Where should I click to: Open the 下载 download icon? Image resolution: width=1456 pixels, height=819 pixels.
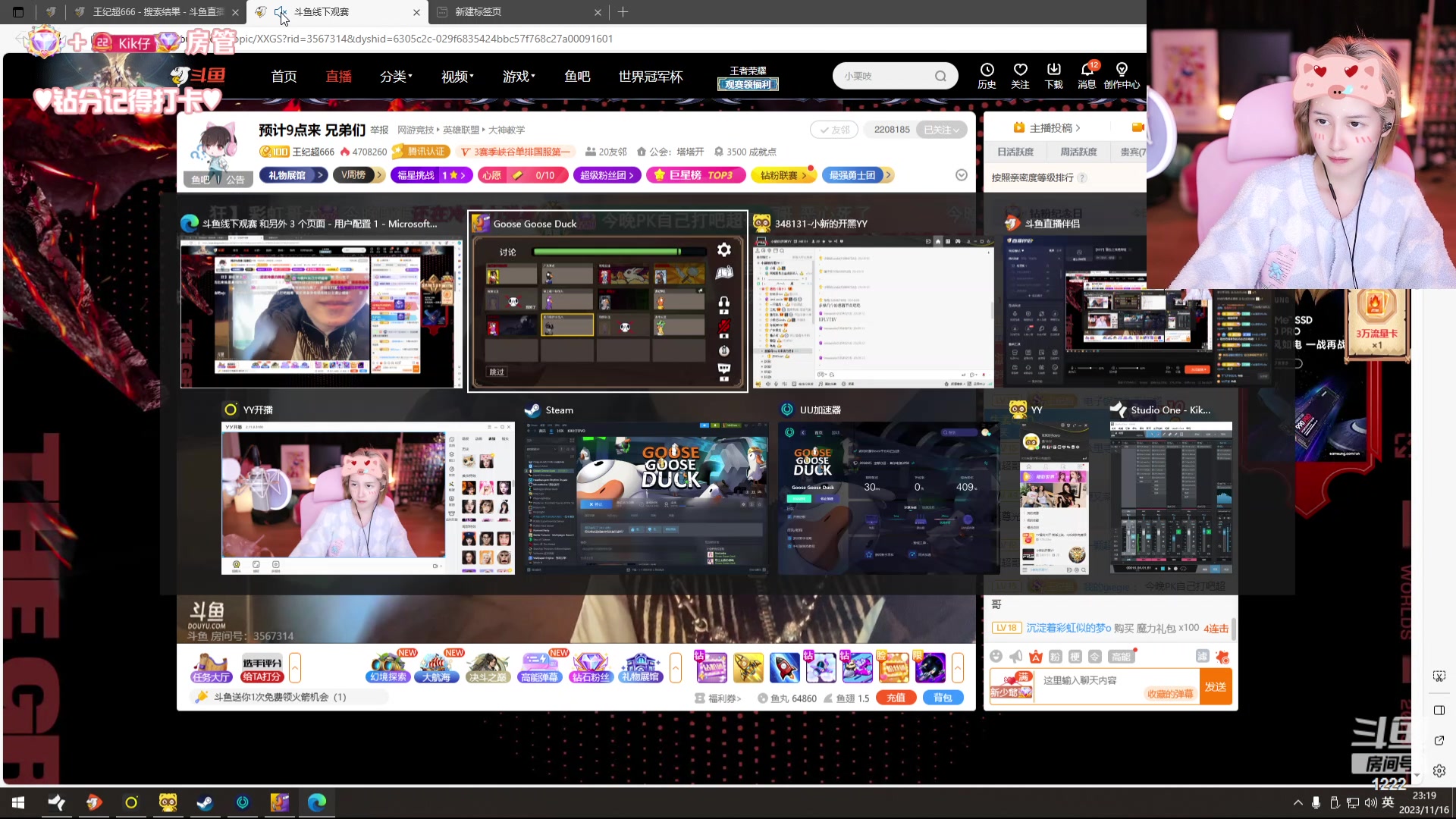point(1053,76)
